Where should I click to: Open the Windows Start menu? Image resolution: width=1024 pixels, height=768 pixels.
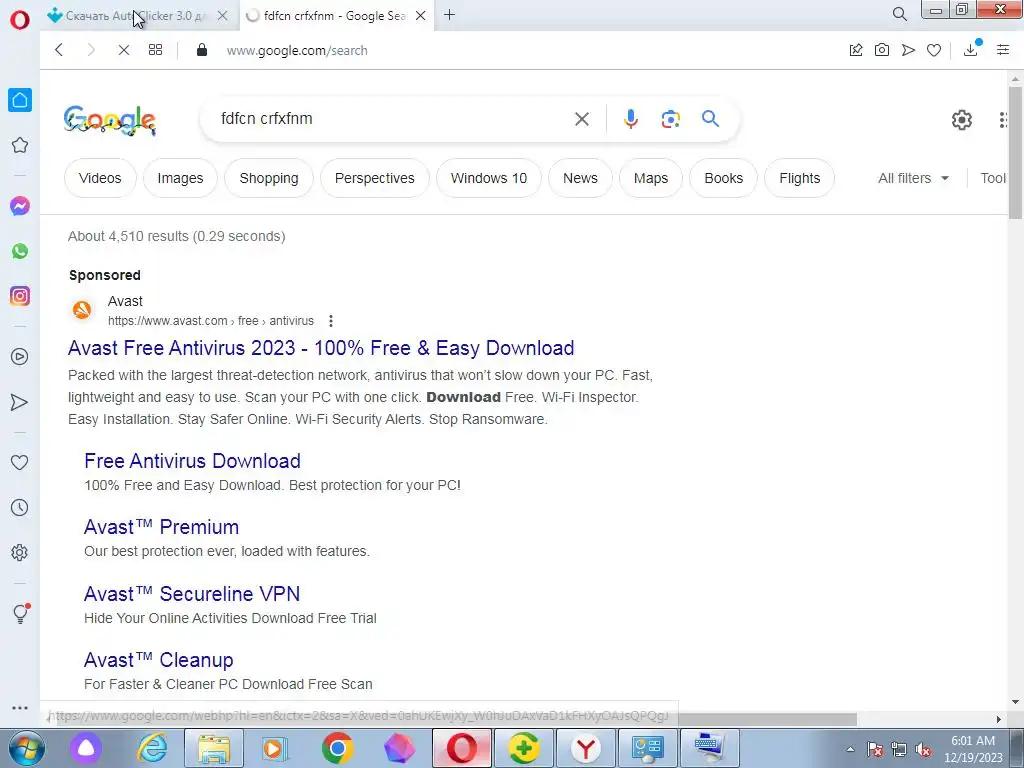coord(26,748)
